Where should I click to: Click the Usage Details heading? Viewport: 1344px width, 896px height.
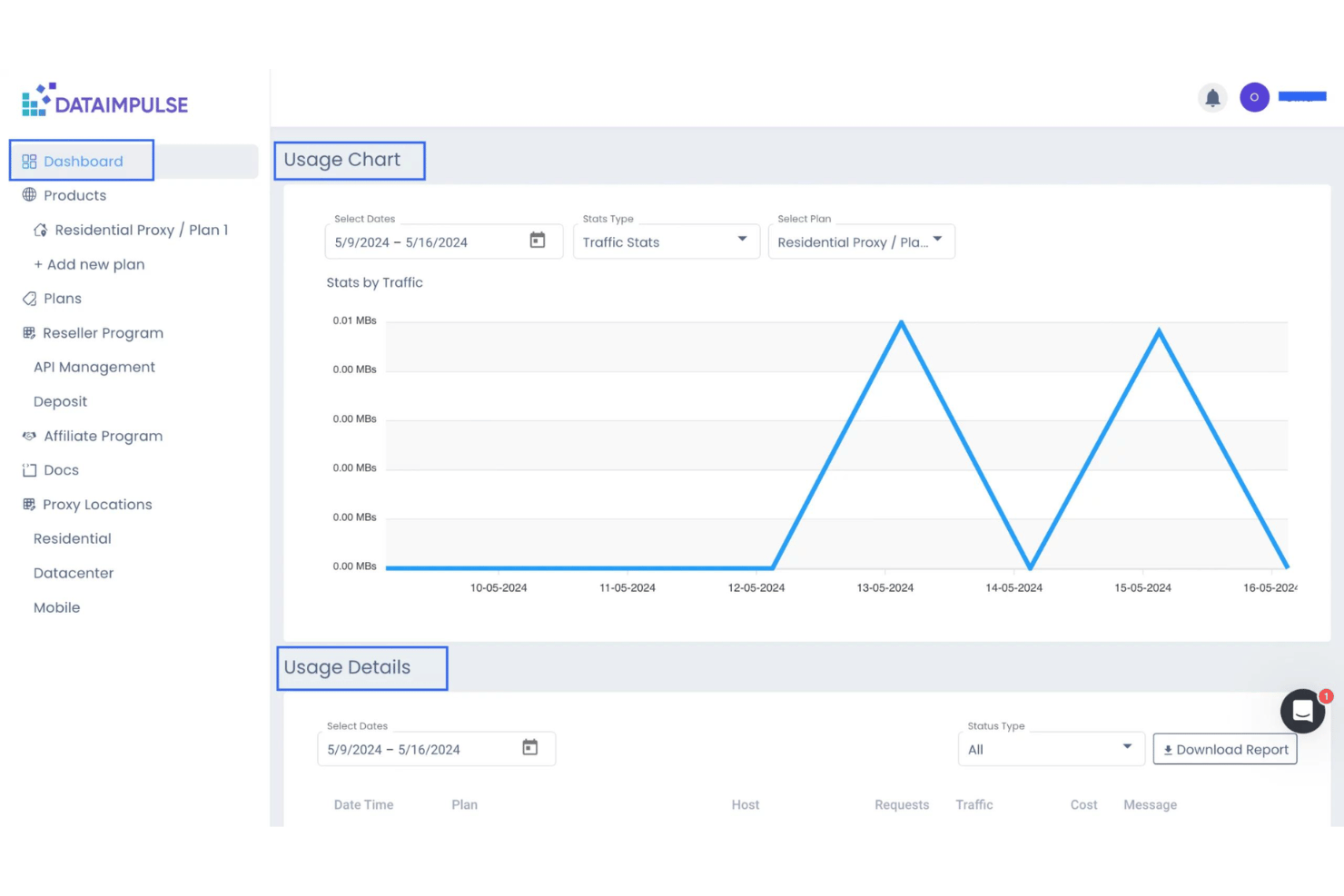(347, 667)
